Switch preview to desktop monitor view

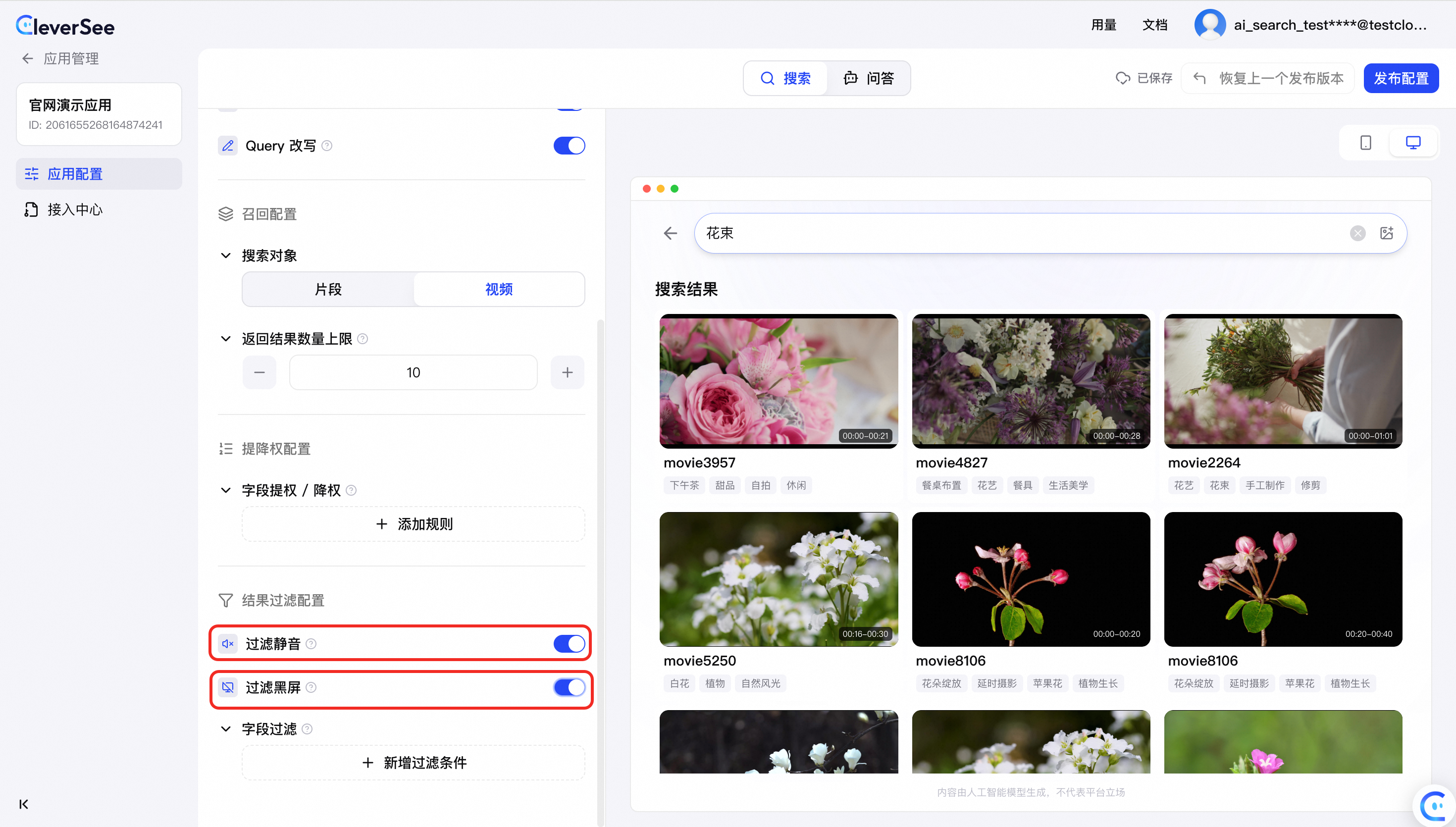pos(1413,143)
